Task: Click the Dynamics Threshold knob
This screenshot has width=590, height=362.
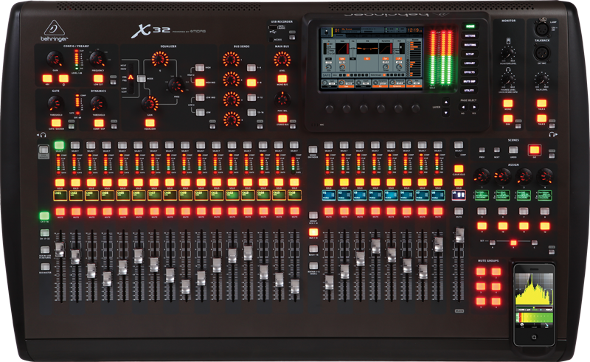Action: [99, 103]
